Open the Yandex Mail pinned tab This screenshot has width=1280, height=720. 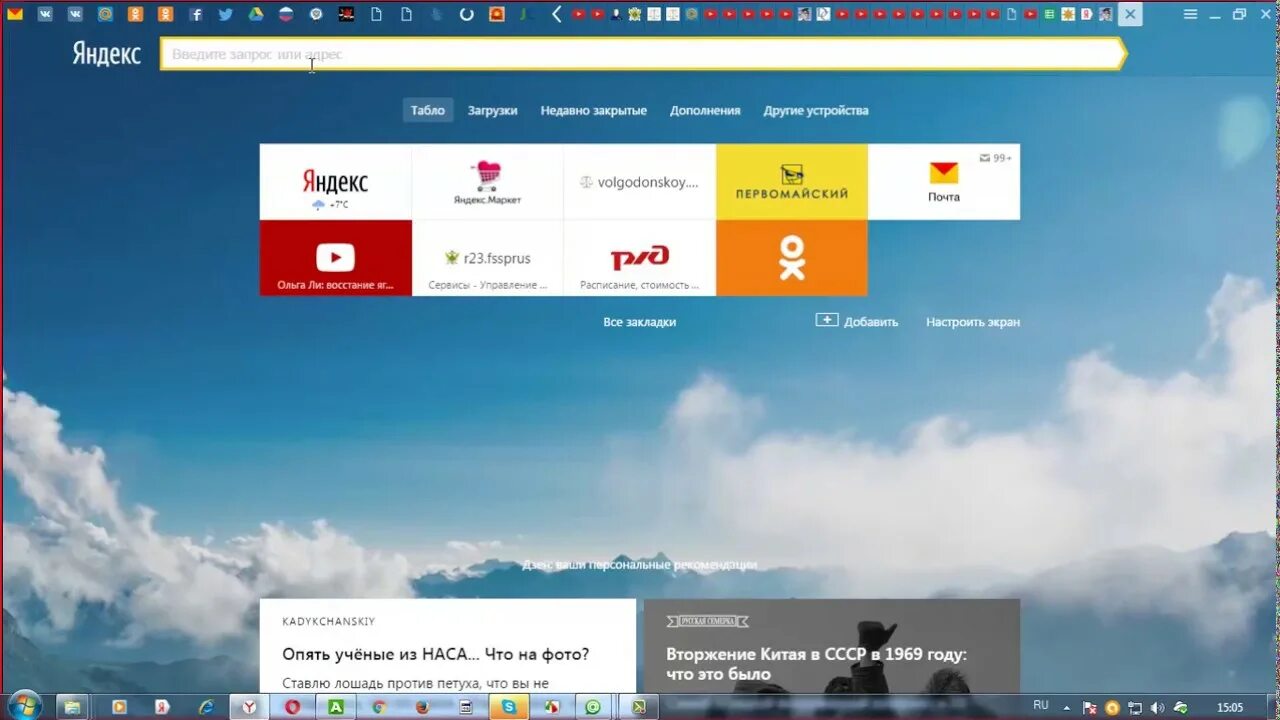pyautogui.click(x=14, y=14)
